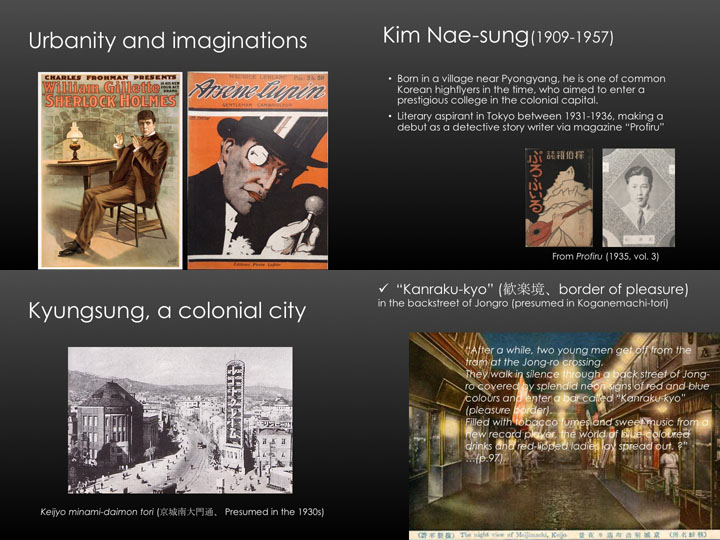Viewport: 720px width, 540px height.
Task: Click caption 'From Profiru (1935, vol. 3)'
Action: 605,257
